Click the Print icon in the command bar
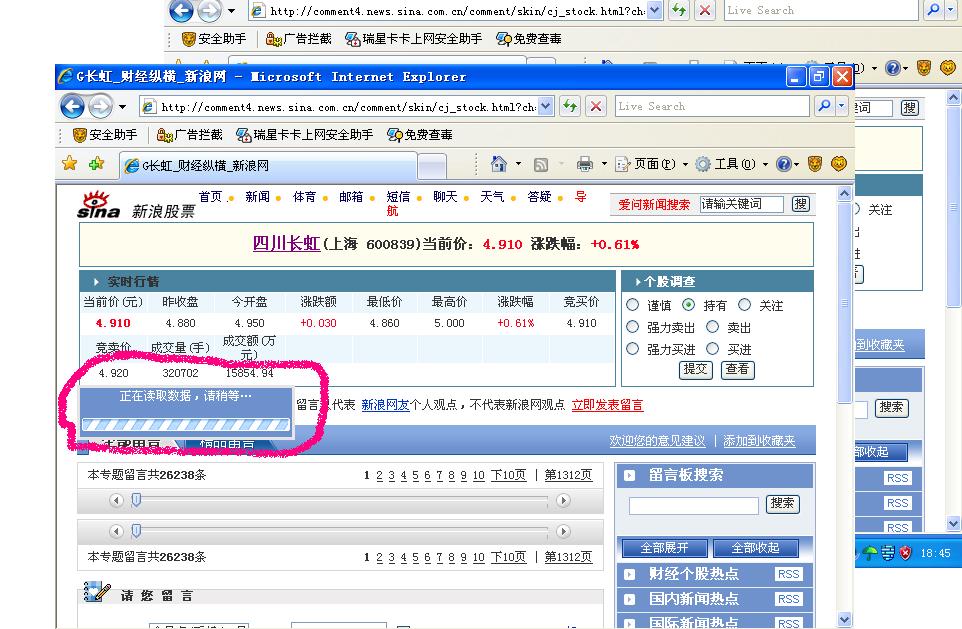Viewport: 962px width, 629px height. click(585, 164)
